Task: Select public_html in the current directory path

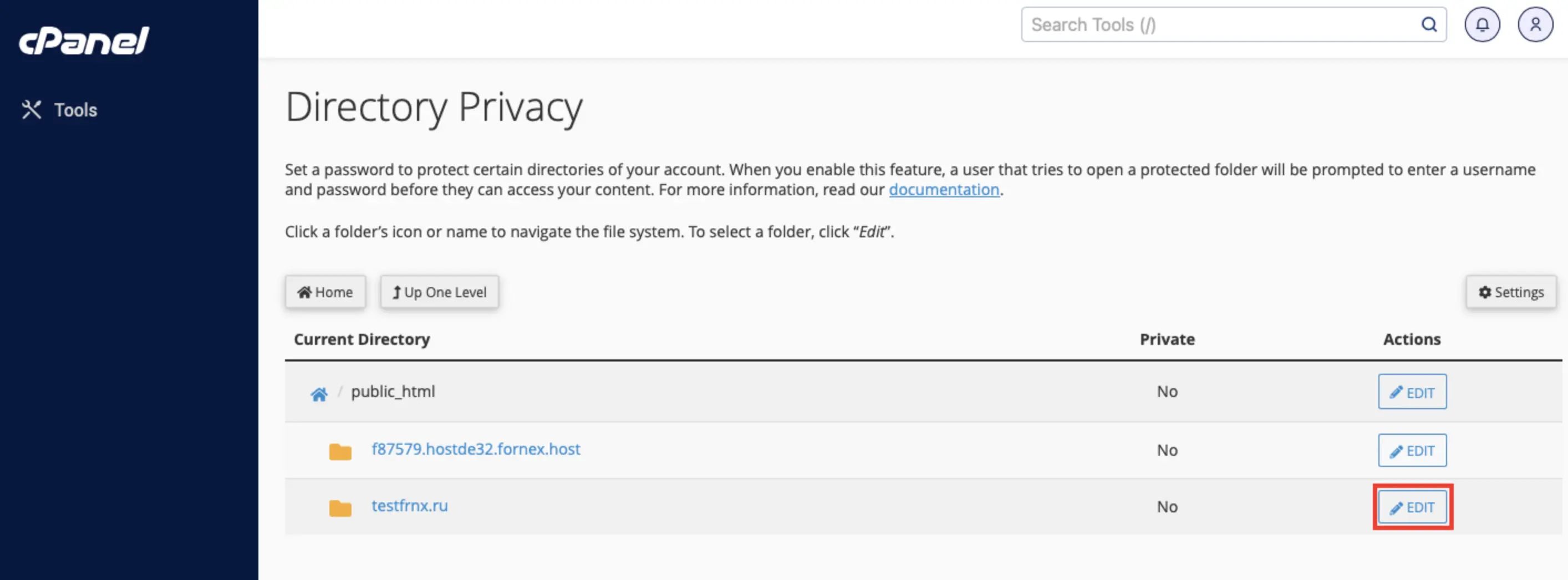Action: pos(393,391)
